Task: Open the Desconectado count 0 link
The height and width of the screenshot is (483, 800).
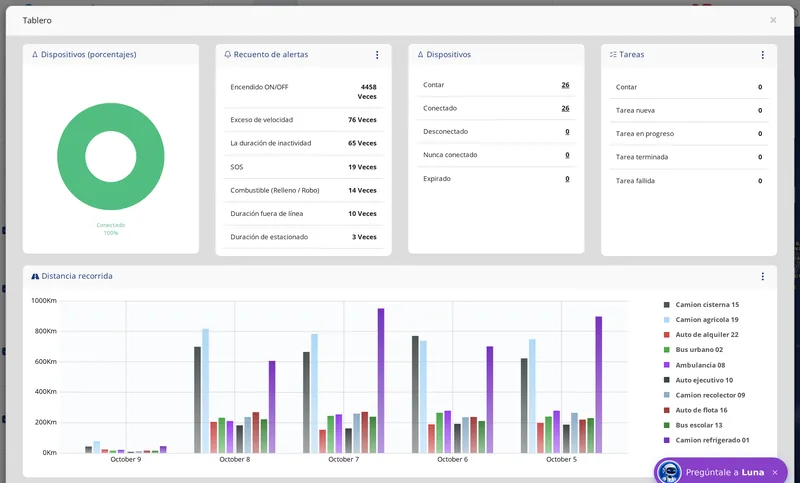Action: tap(567, 132)
